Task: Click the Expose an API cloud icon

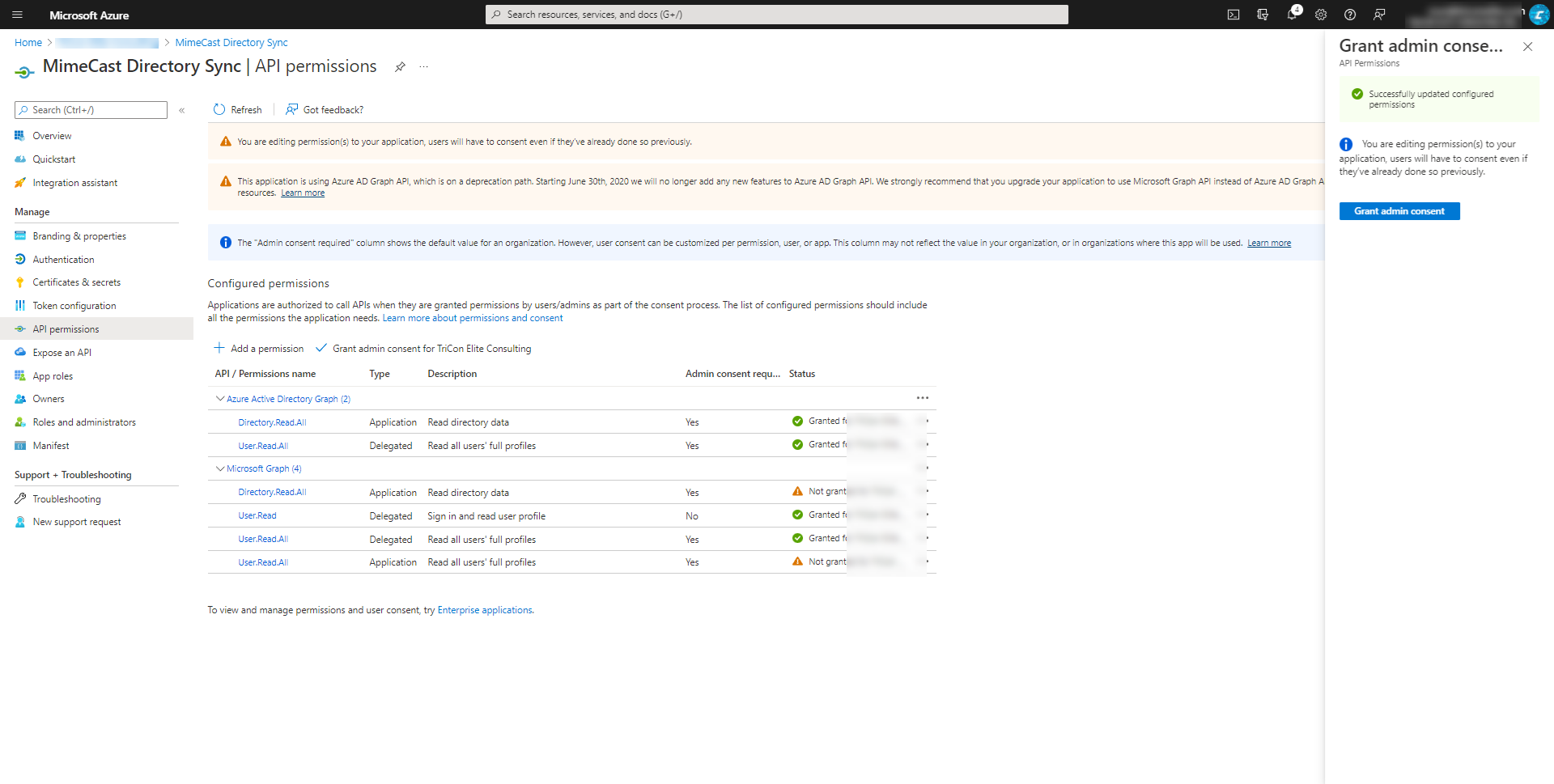Action: click(x=20, y=353)
